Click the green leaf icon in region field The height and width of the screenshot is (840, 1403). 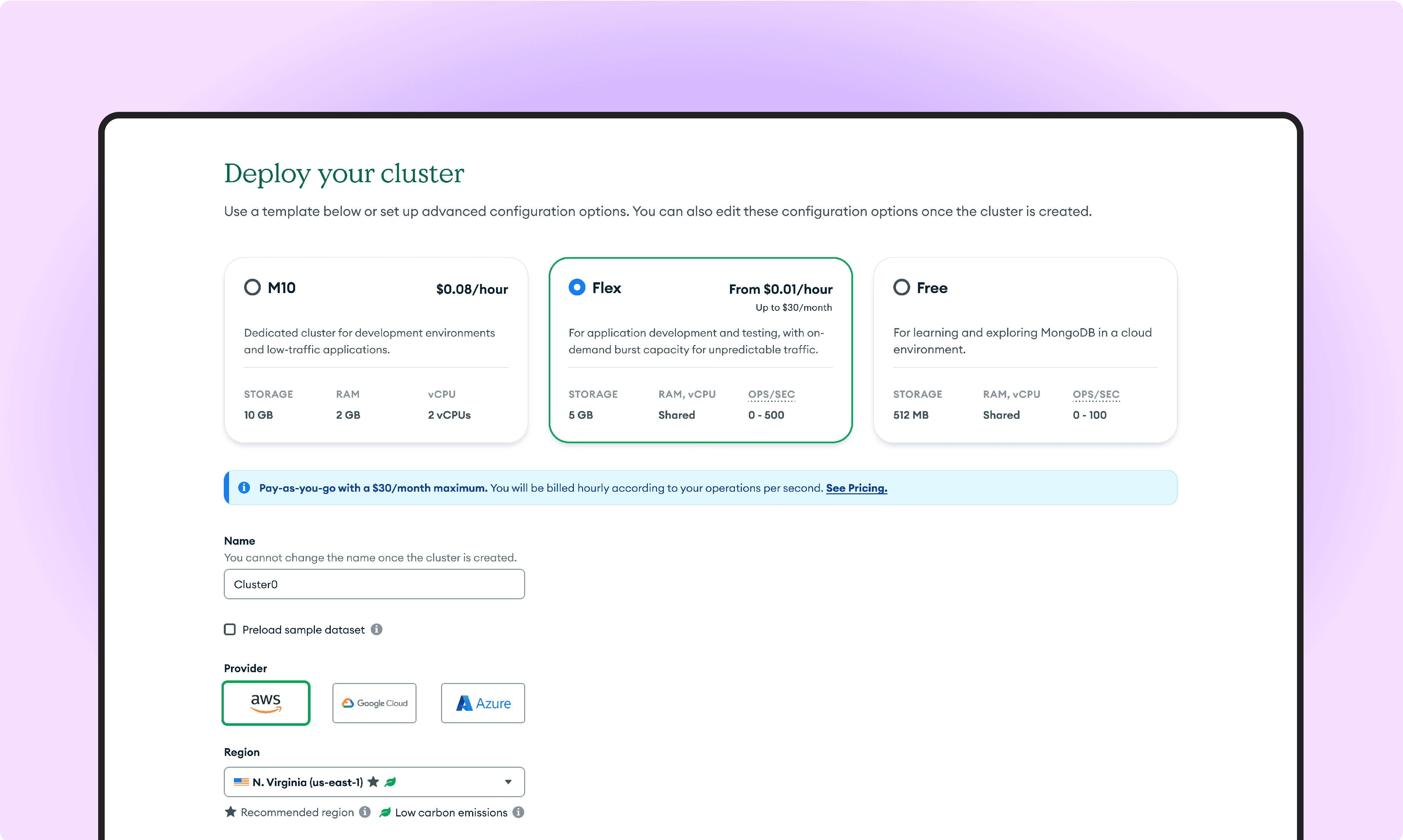(390, 782)
